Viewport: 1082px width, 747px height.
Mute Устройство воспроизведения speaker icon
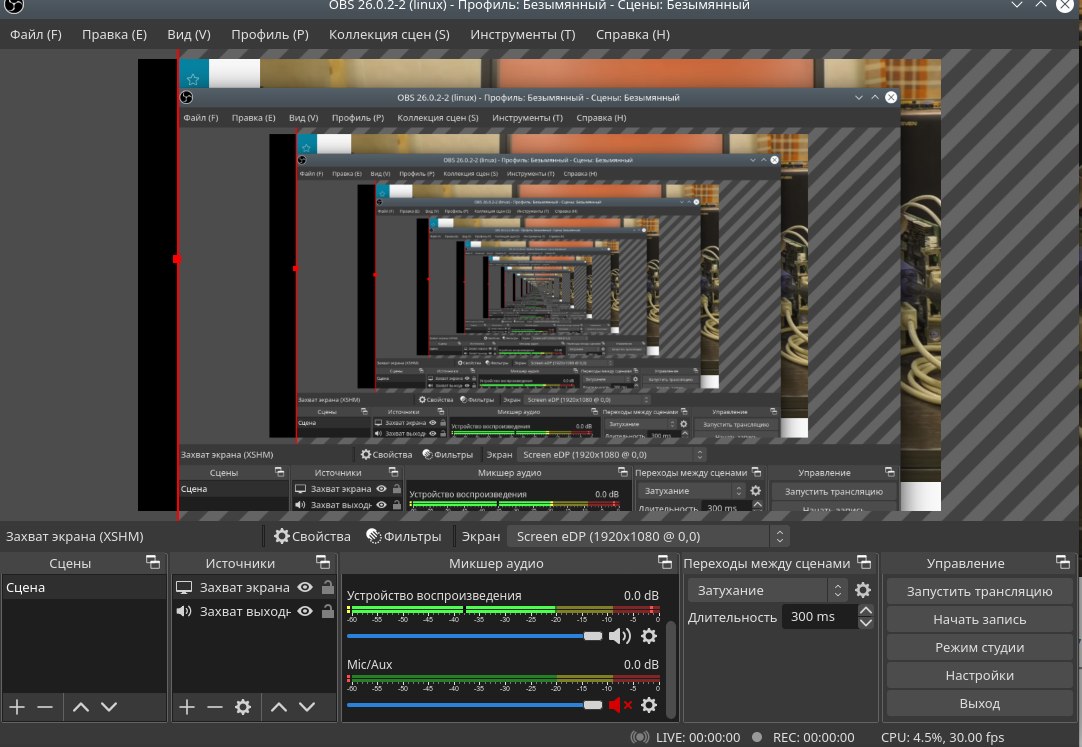[x=620, y=636]
